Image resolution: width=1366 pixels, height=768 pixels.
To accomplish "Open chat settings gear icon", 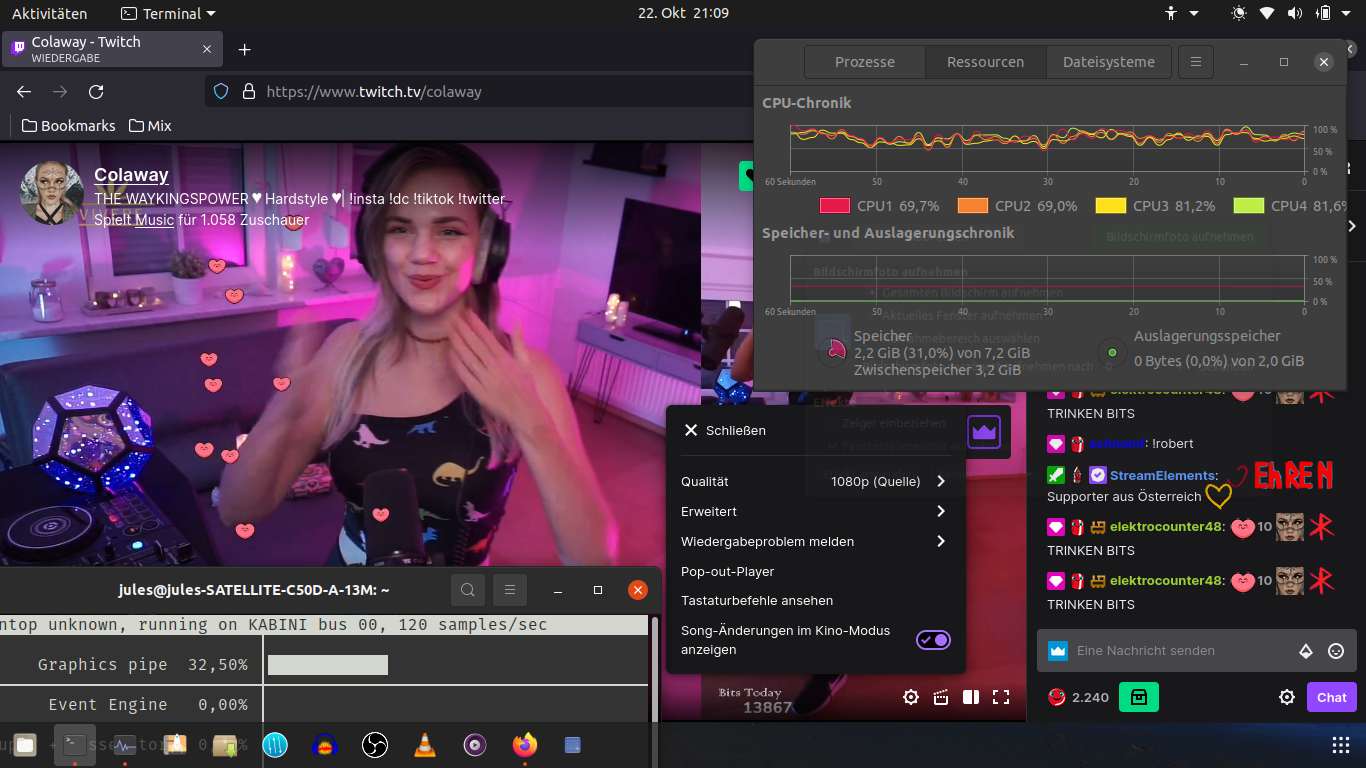I will coord(1287,697).
